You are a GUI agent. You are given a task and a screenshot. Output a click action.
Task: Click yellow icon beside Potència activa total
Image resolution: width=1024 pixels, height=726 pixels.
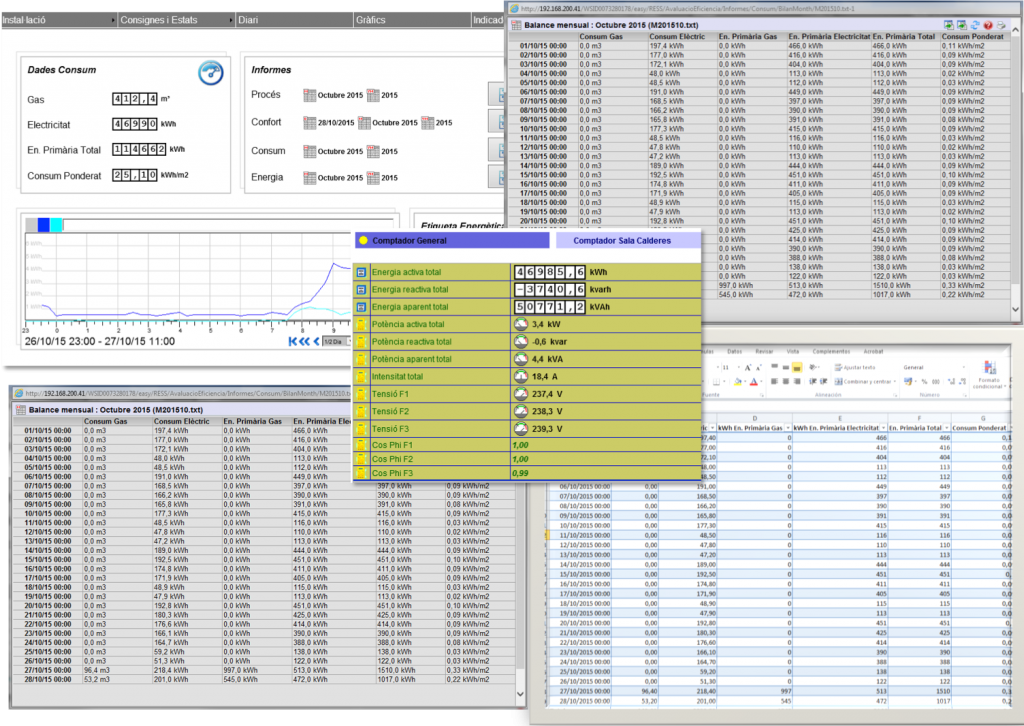coord(360,324)
